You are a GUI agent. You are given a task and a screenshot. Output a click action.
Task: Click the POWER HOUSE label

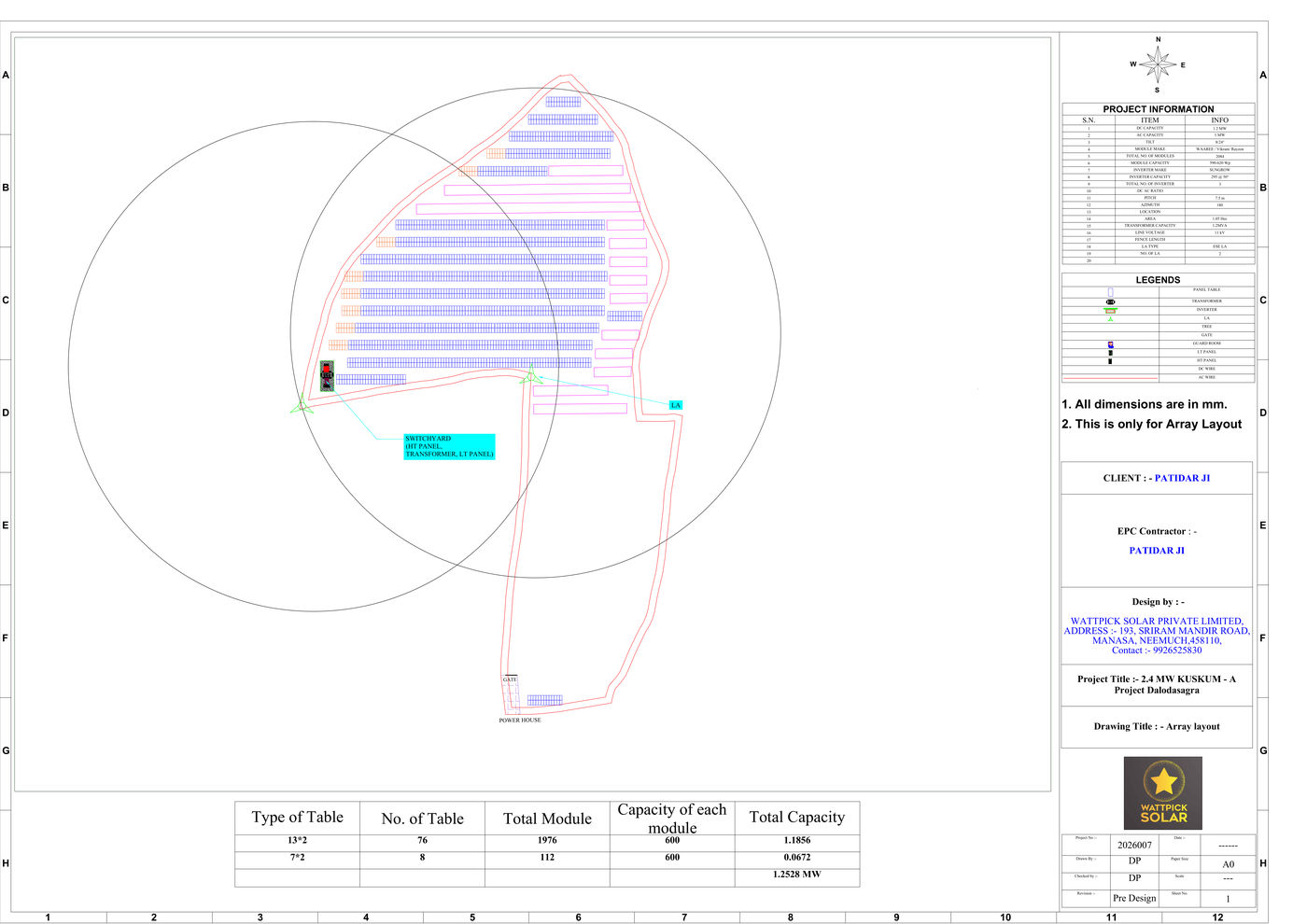click(520, 721)
